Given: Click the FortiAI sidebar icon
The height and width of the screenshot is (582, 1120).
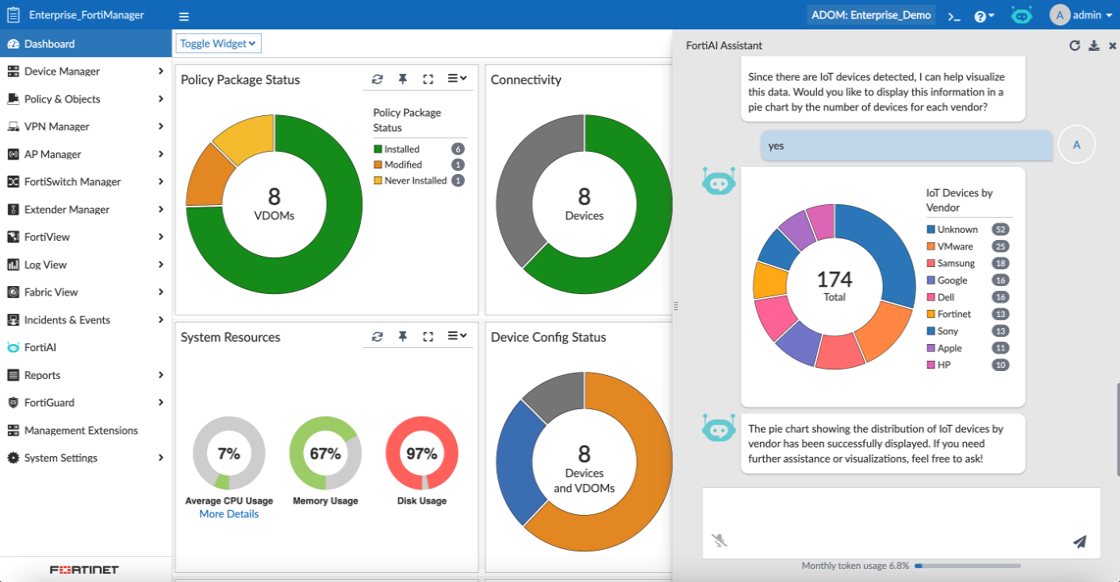Looking at the screenshot, I should tap(13, 348).
